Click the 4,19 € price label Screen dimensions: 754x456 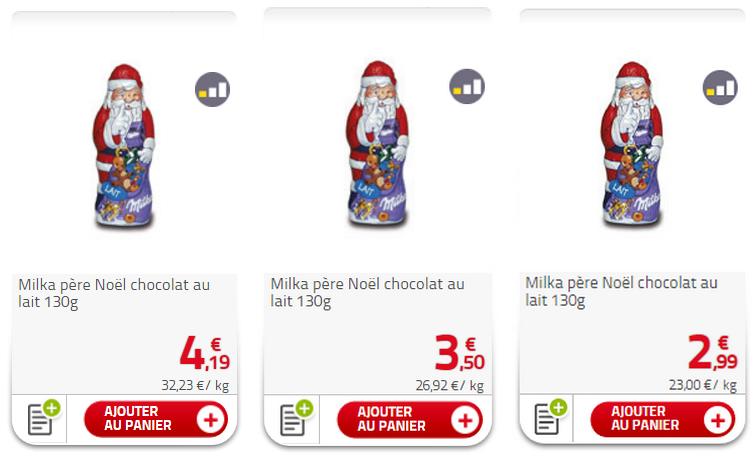click(x=205, y=354)
